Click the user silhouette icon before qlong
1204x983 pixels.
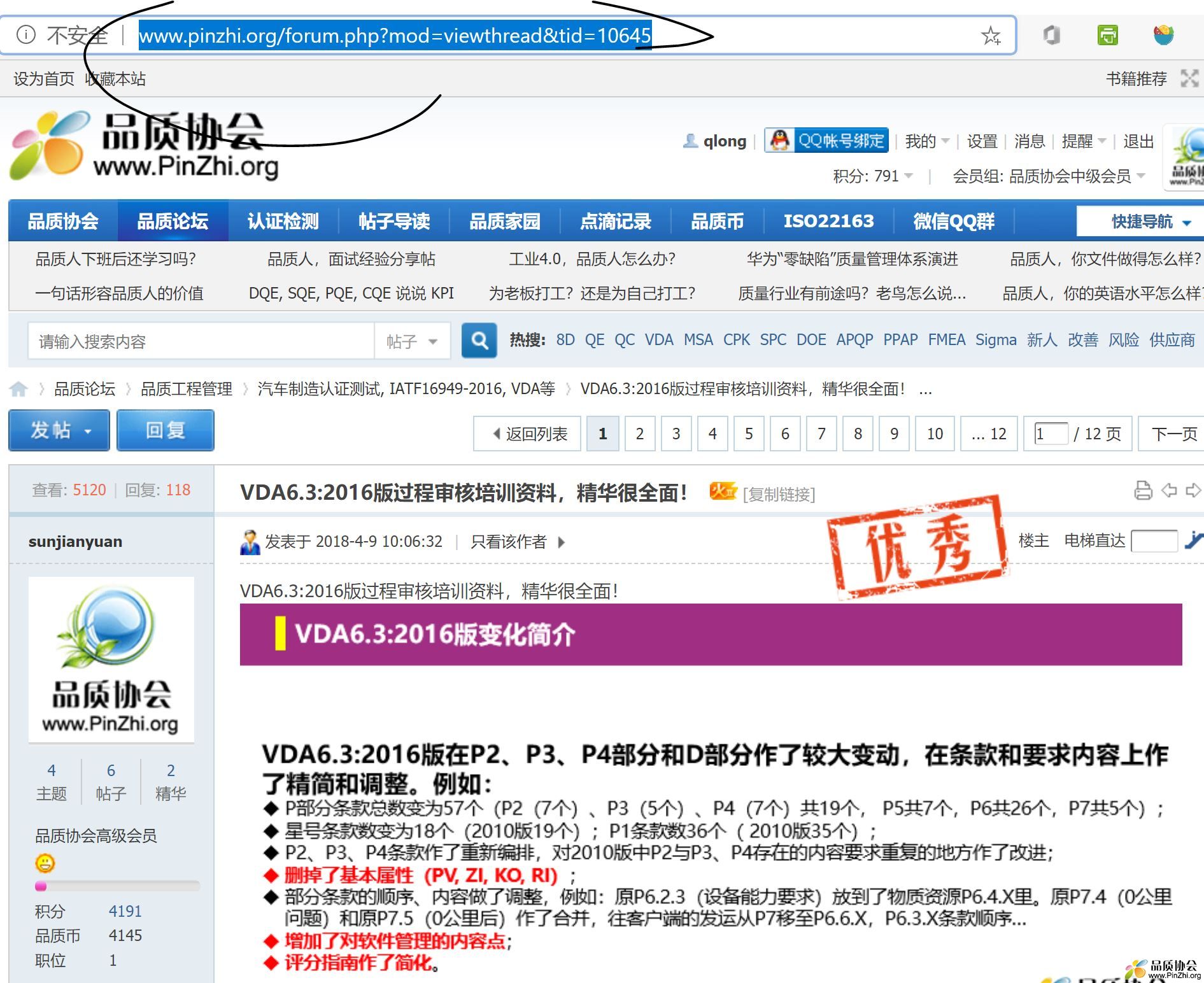coord(690,141)
